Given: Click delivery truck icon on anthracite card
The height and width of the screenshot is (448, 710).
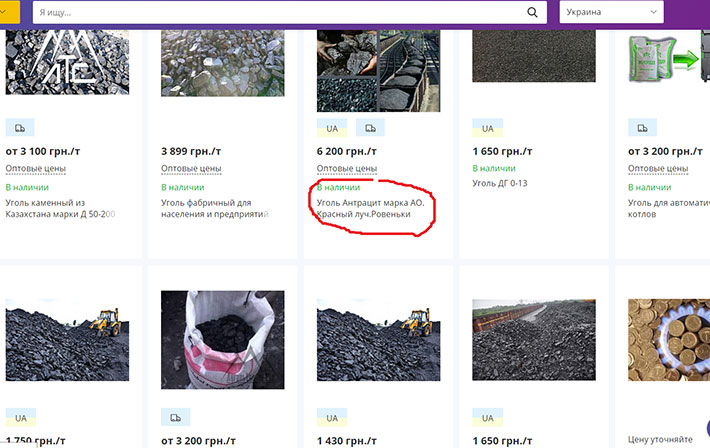Looking at the screenshot, I should [x=370, y=128].
